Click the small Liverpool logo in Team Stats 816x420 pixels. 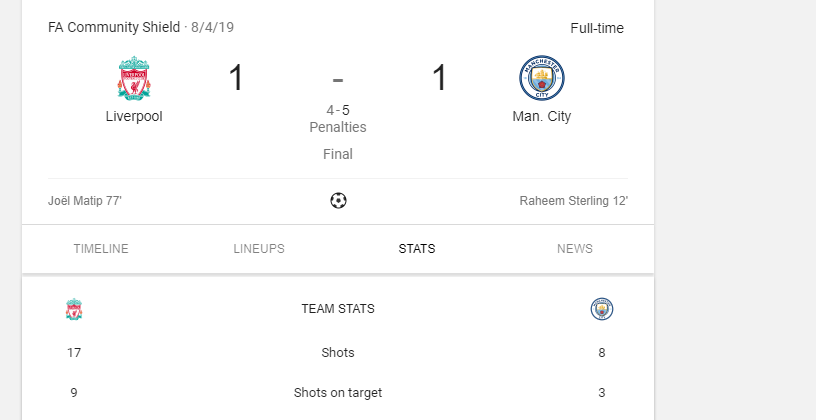[x=74, y=309]
